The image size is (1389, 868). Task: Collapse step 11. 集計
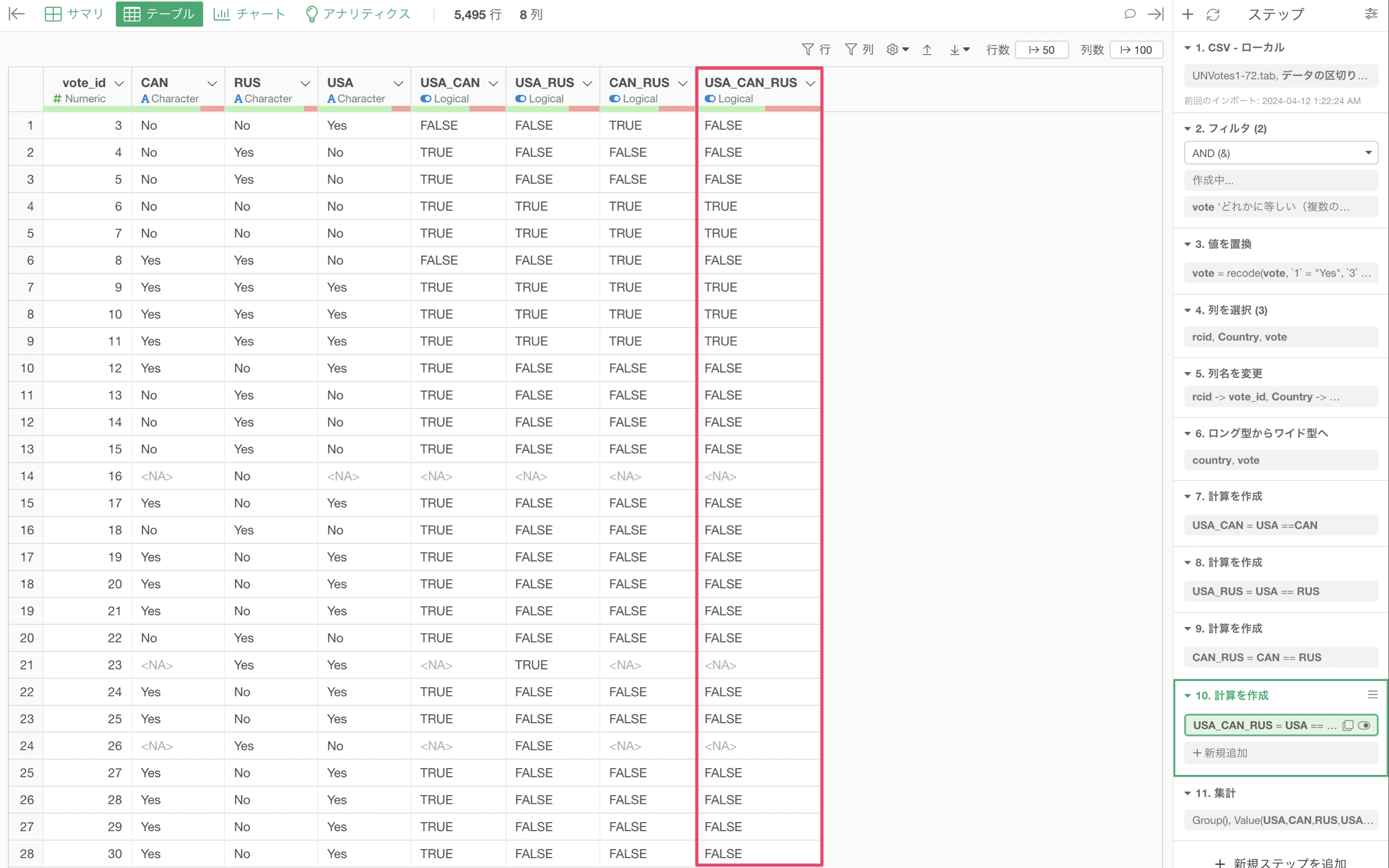(x=1187, y=793)
